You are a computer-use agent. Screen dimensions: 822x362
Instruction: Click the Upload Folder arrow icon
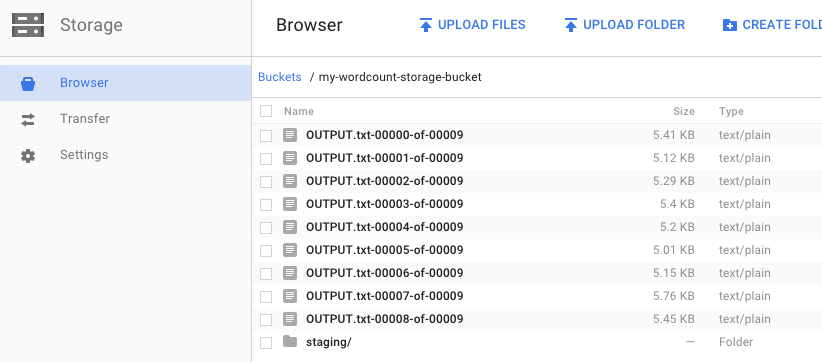(571, 25)
